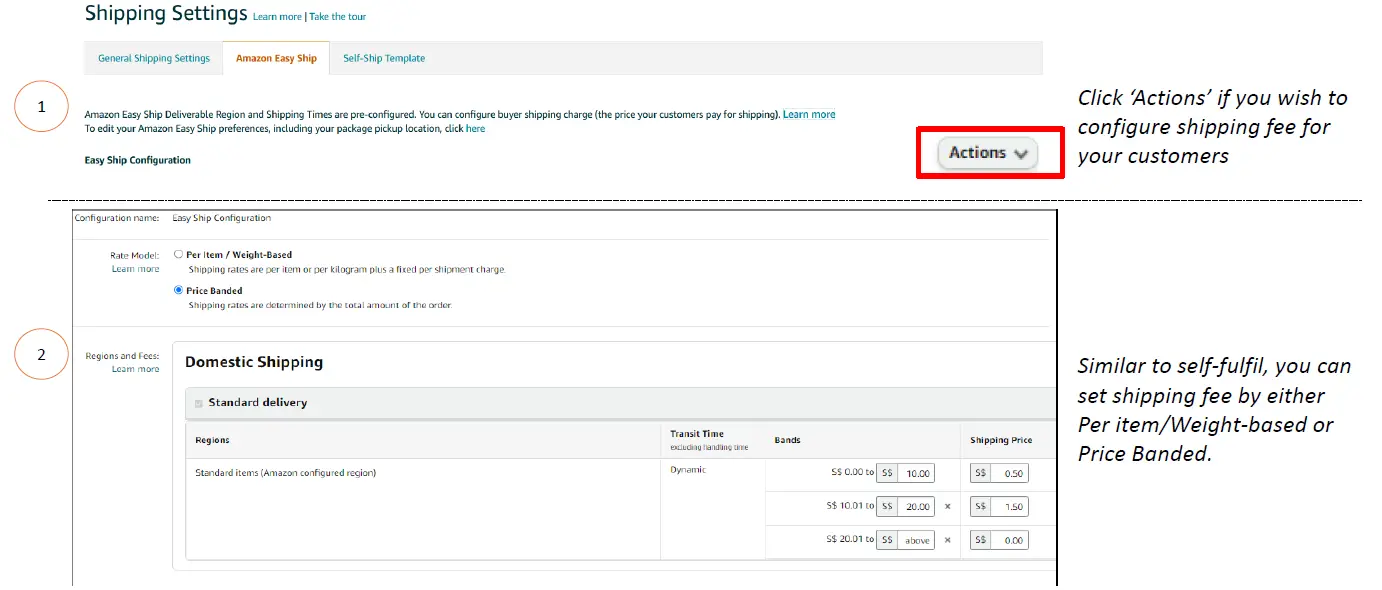Go to the Self-Ship Template tab
Image resolution: width=1382 pixels, height=590 pixels.
(x=384, y=58)
